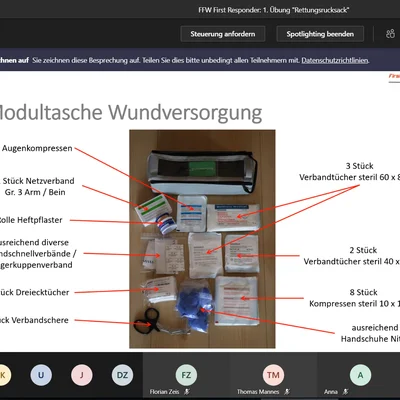Click Anna's muted microphone icon
This screenshot has width=400, height=400.
tap(345, 392)
